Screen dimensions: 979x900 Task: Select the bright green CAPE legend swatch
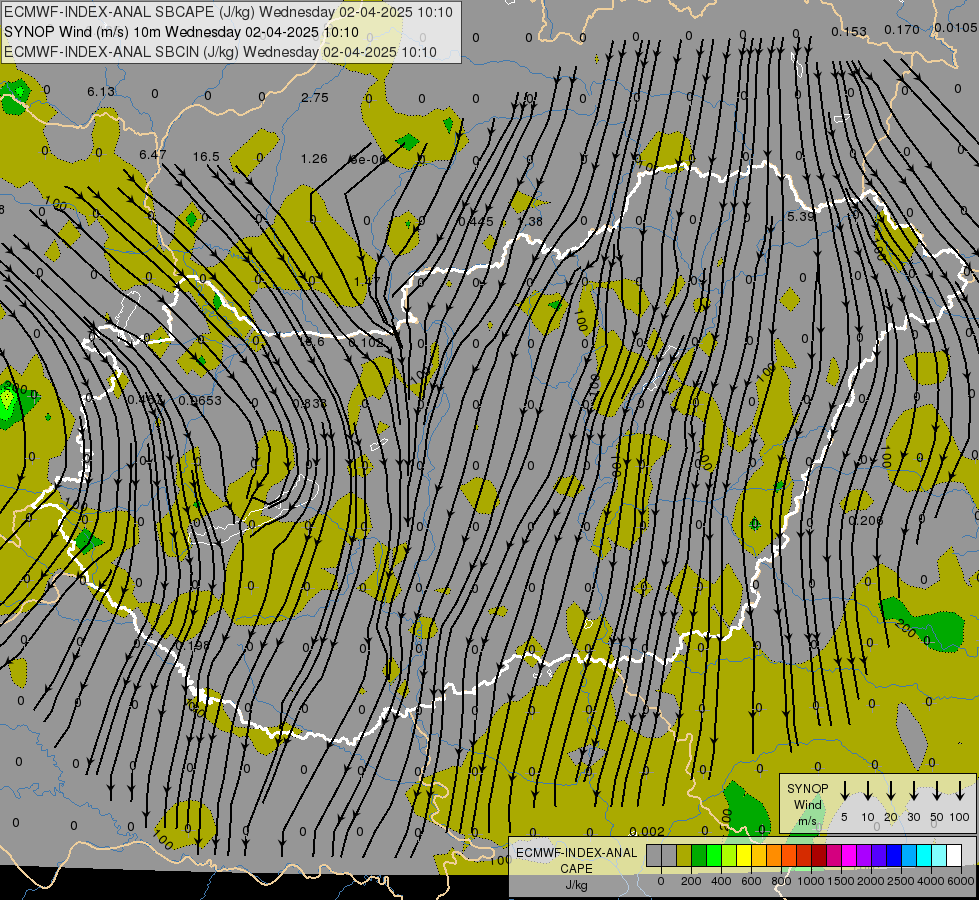pos(714,855)
